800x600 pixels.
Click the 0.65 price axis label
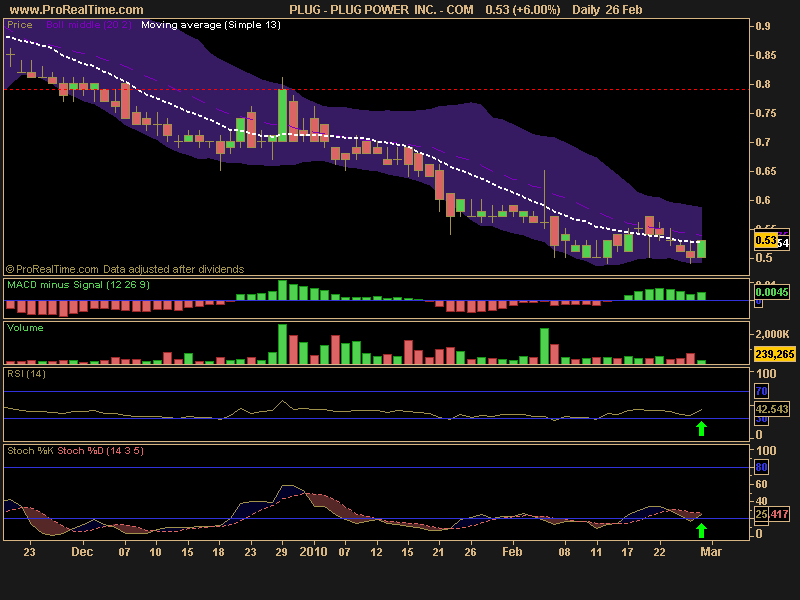pyautogui.click(x=766, y=171)
